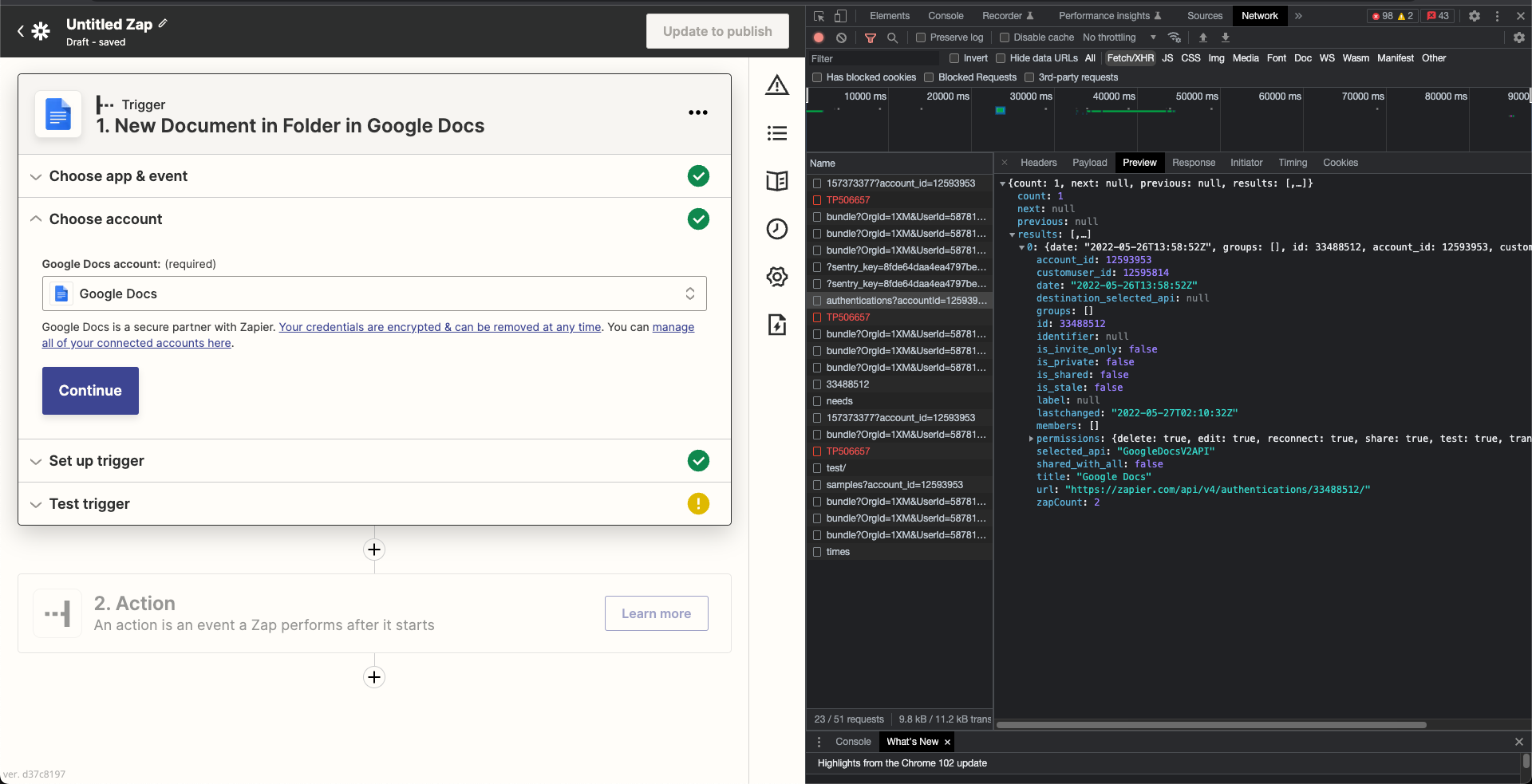
Task: Check 3rd-party requests checkbox
Action: 1029,77
